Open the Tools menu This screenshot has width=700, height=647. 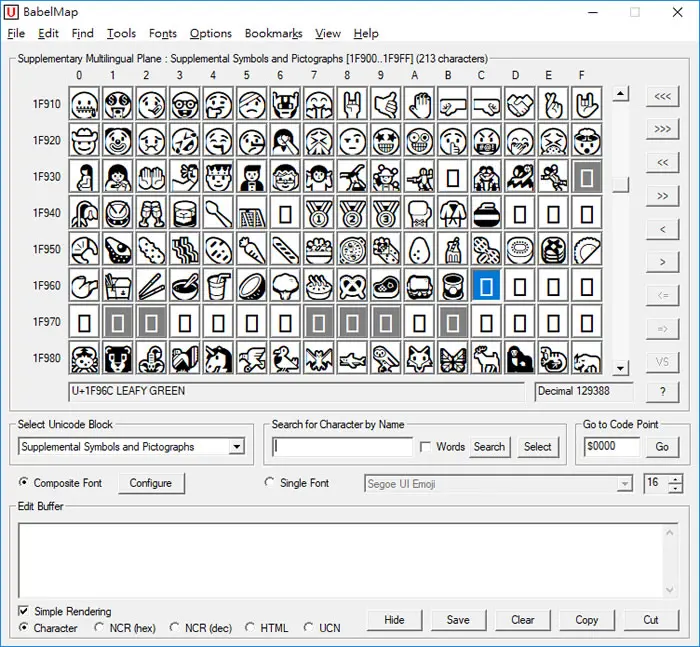tap(121, 33)
